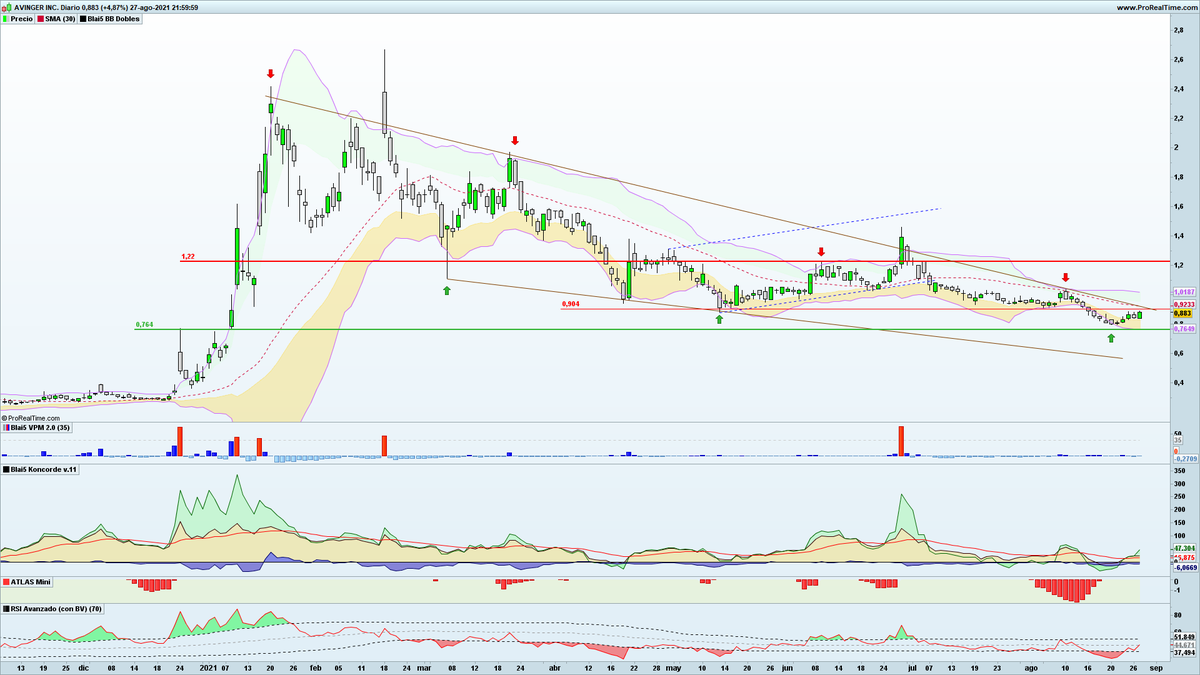Image resolution: width=1200 pixels, height=675 pixels.
Task: Click the 2021 label on time axis
Action: pyautogui.click(x=208, y=666)
